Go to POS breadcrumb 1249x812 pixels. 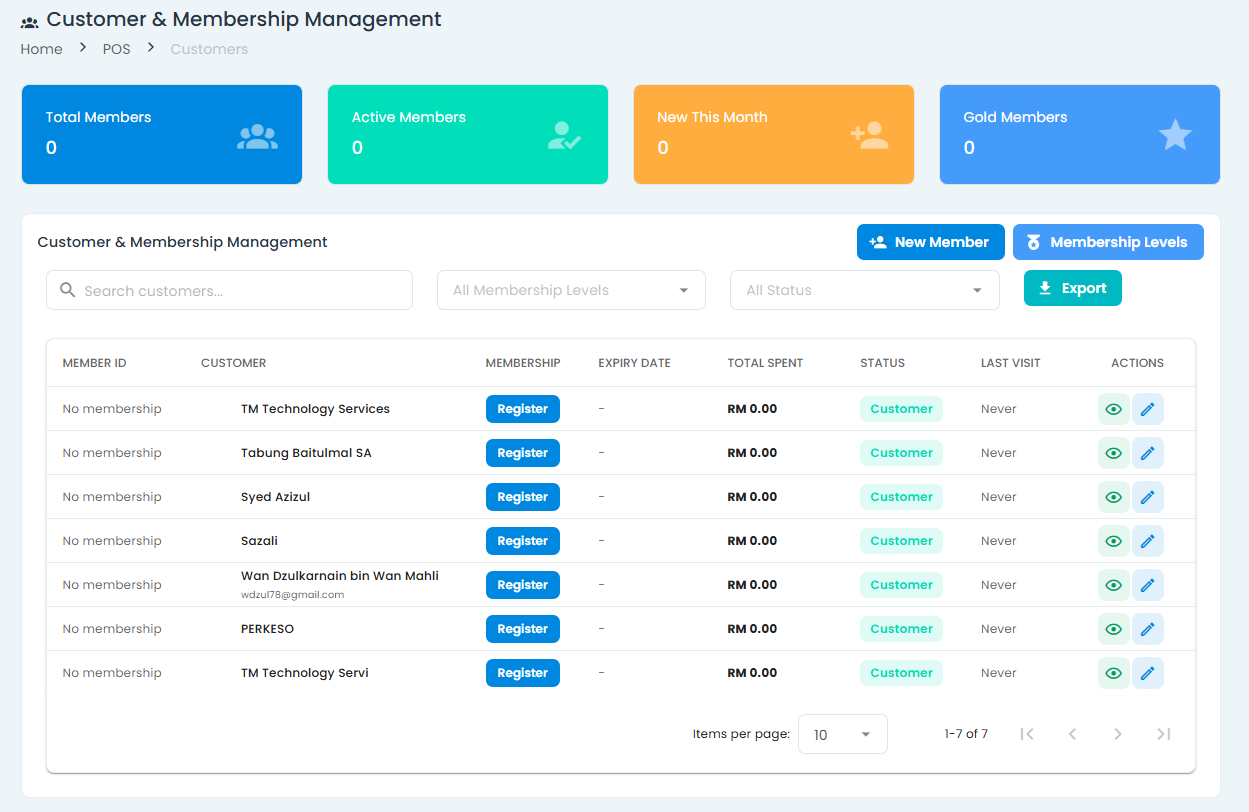(117, 49)
